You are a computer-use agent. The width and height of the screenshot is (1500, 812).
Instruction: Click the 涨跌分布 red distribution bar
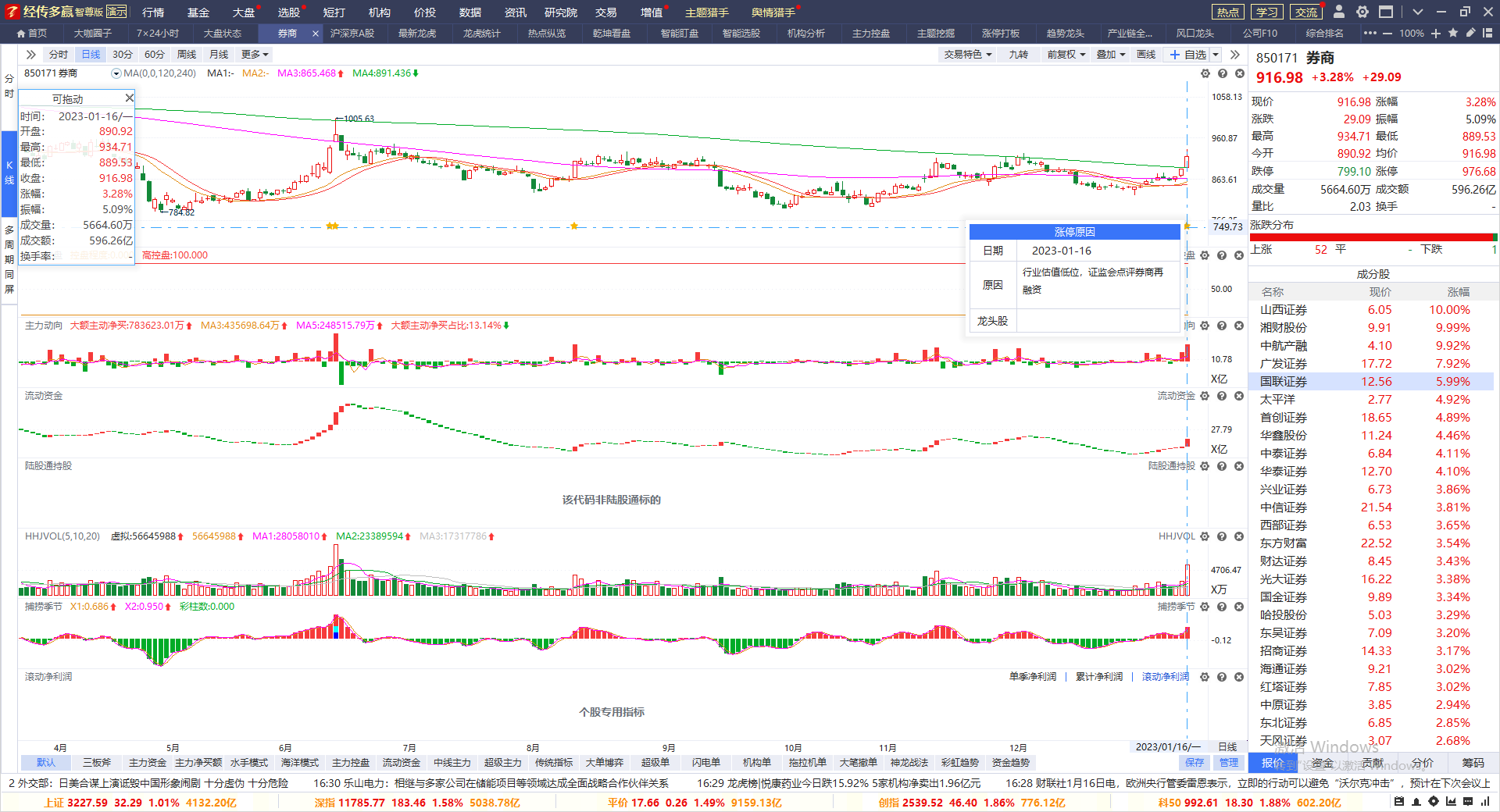click(1373, 237)
